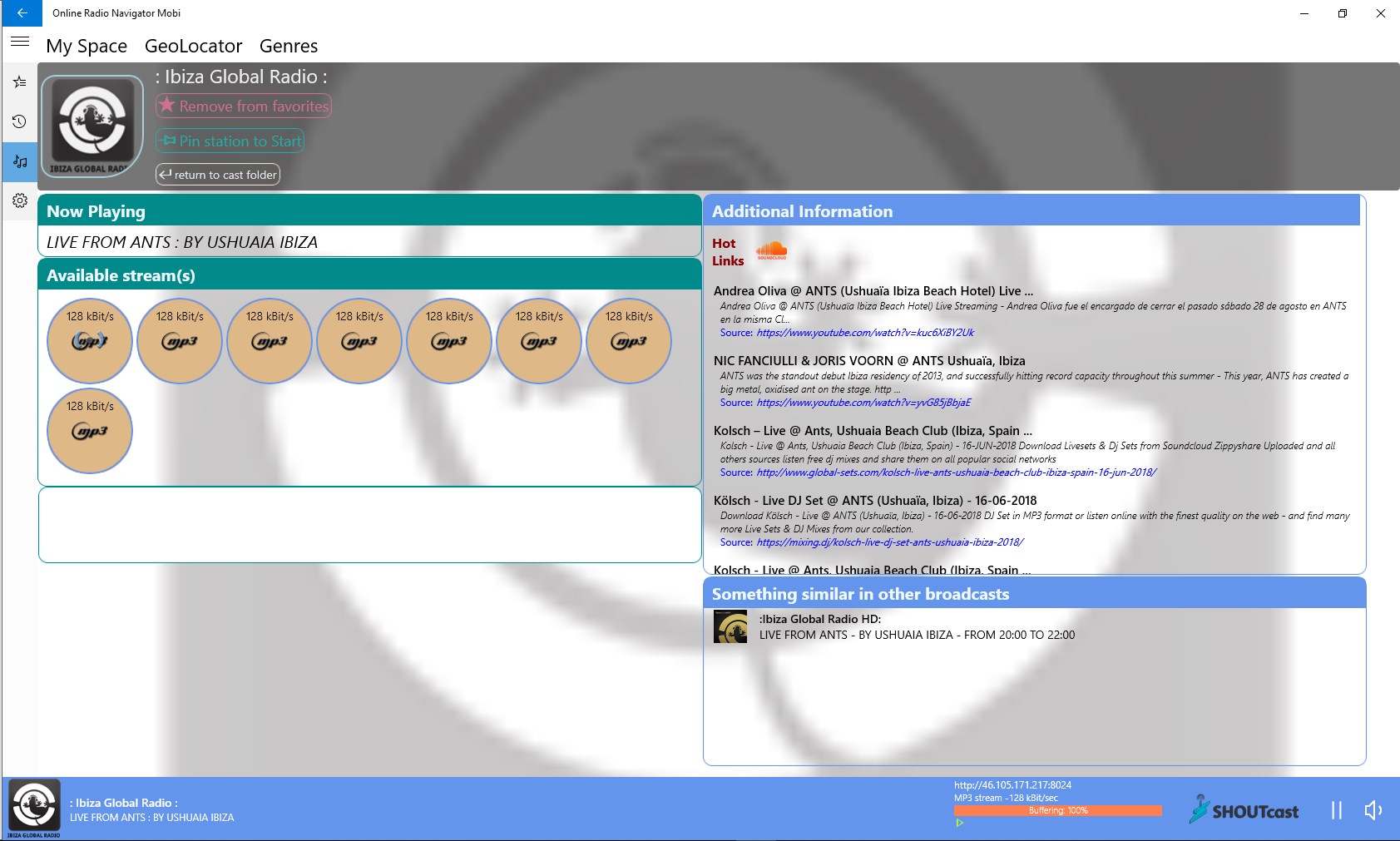Select the music note Now Playing sidebar icon
This screenshot has height=841, width=1400.
point(20,161)
